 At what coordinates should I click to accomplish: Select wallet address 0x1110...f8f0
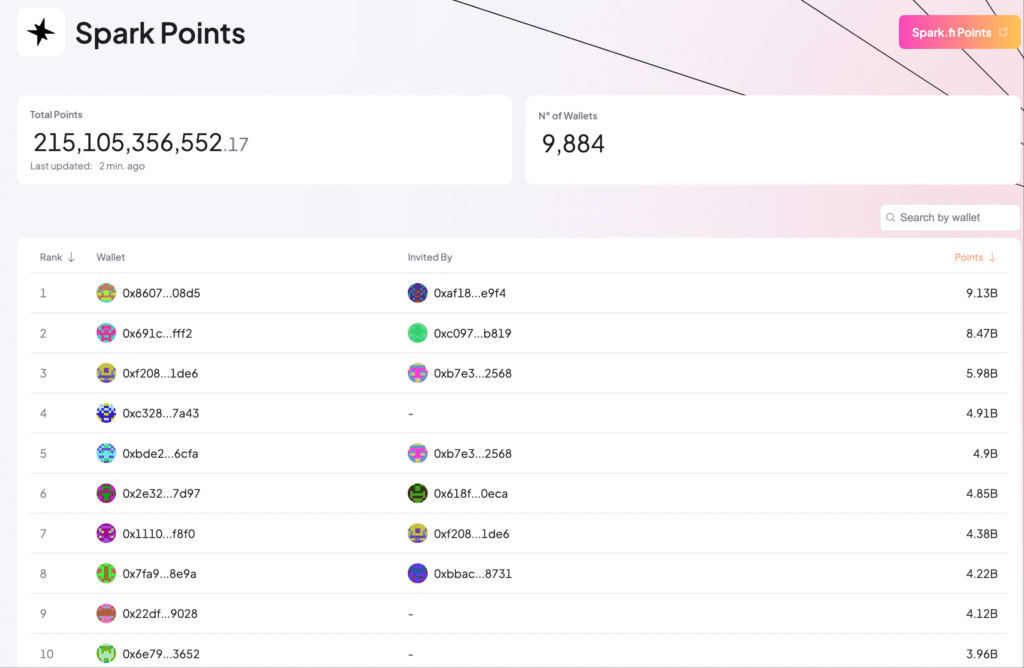pyautogui.click(x=159, y=533)
